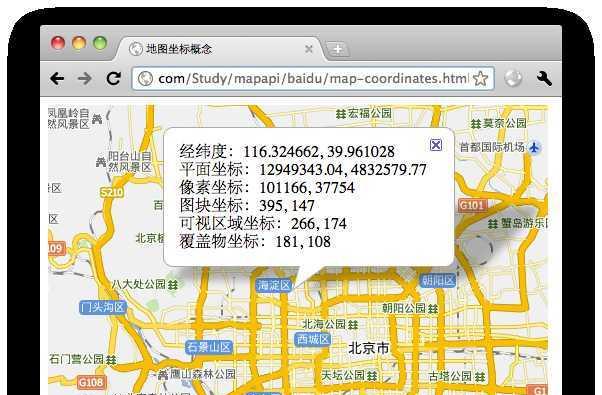Close the 地图坐标概念 tab

[309, 49]
